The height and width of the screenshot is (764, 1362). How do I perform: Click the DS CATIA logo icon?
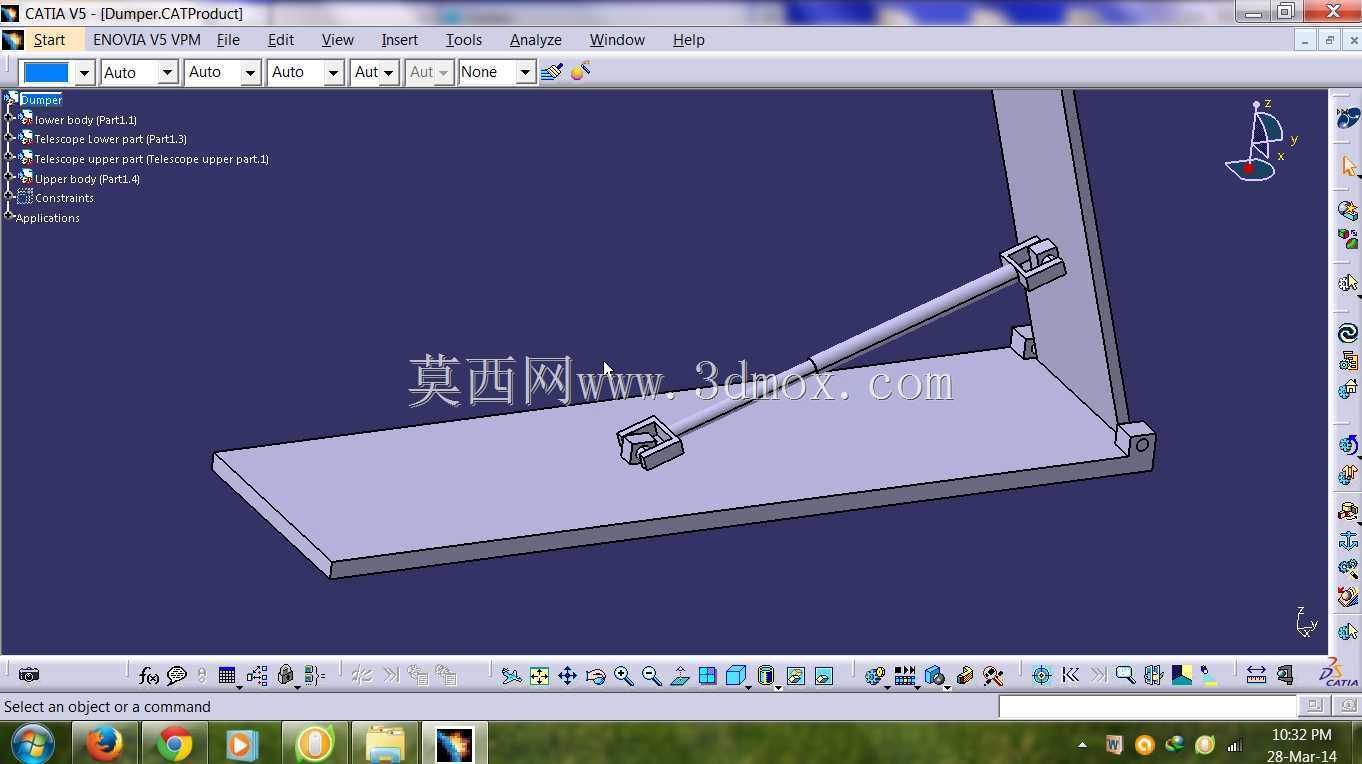click(1339, 674)
